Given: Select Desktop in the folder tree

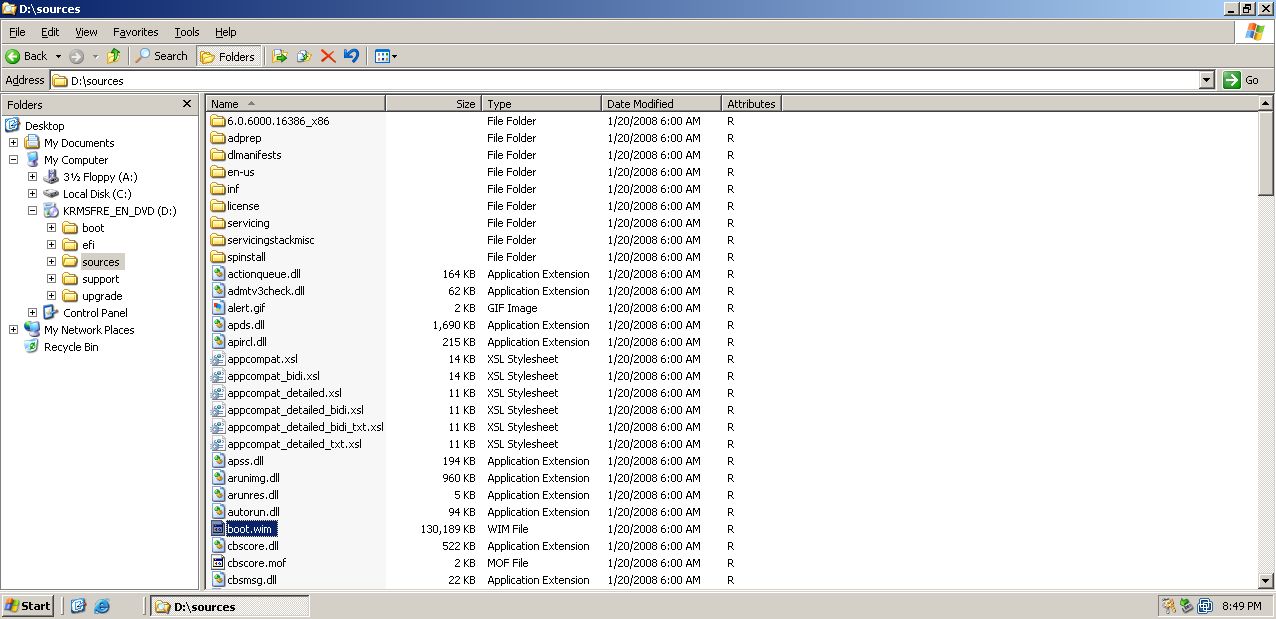Looking at the screenshot, I should (x=45, y=126).
